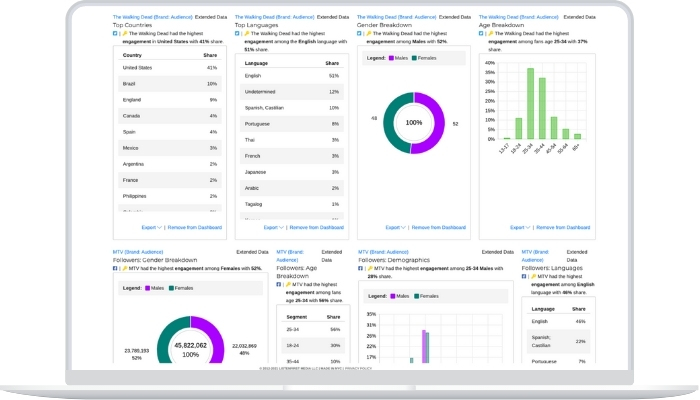Click the teal Females swatch in Walking Dead gender legend
Viewport: 700px width, 400px height.
click(414, 58)
